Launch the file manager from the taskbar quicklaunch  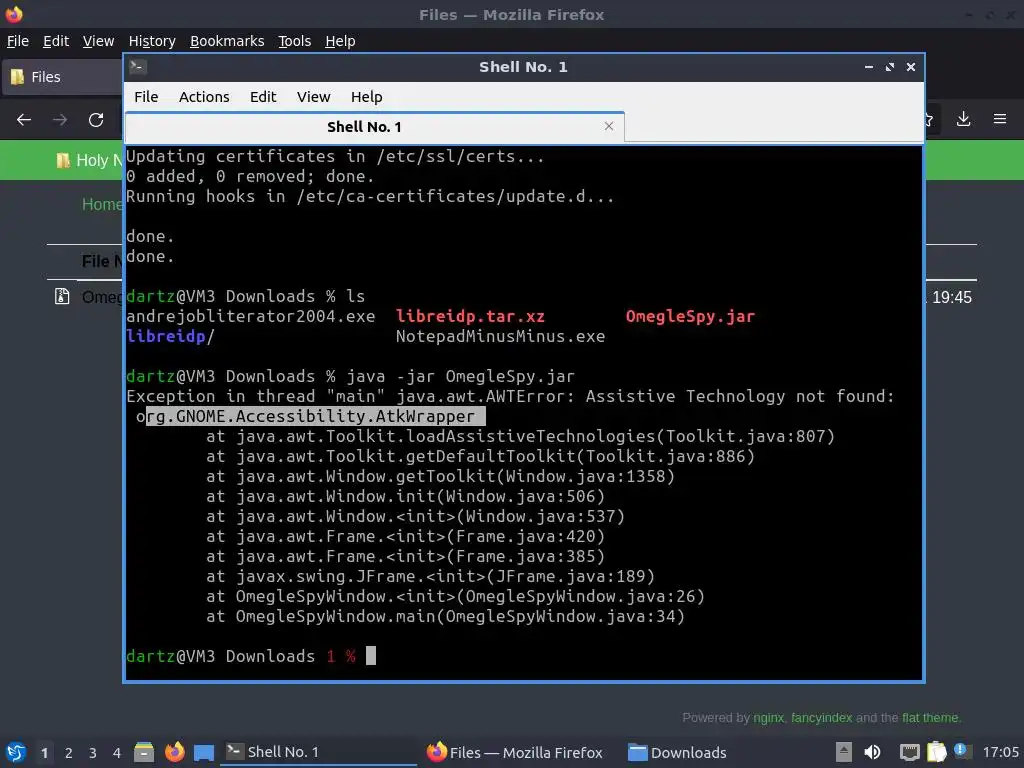click(144, 752)
